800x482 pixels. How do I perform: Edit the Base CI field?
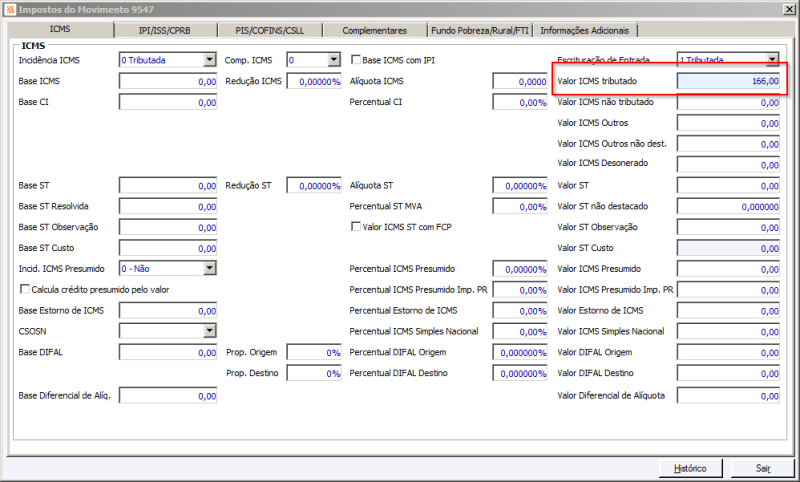(x=168, y=102)
